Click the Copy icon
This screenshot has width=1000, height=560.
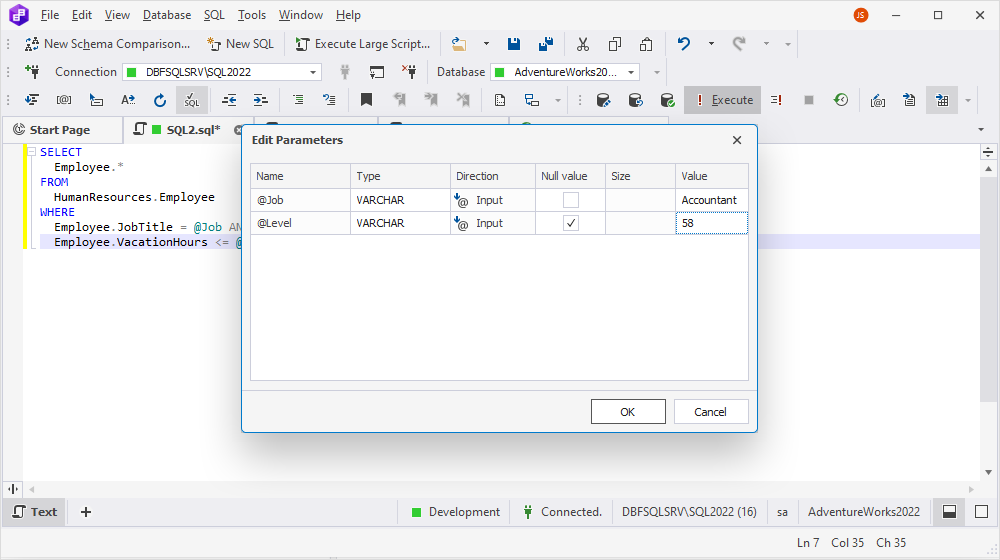pyautogui.click(x=615, y=44)
